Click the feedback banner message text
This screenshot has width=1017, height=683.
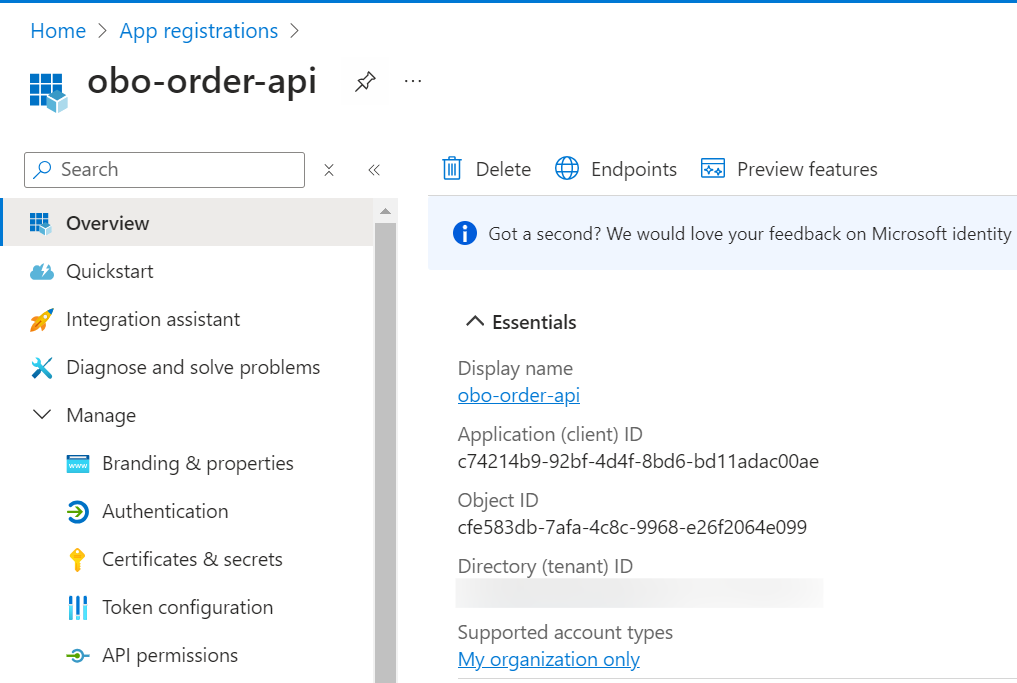point(749,234)
